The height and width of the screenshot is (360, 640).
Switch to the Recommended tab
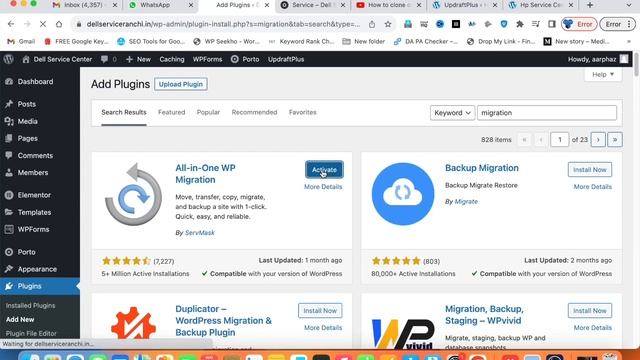(254, 112)
